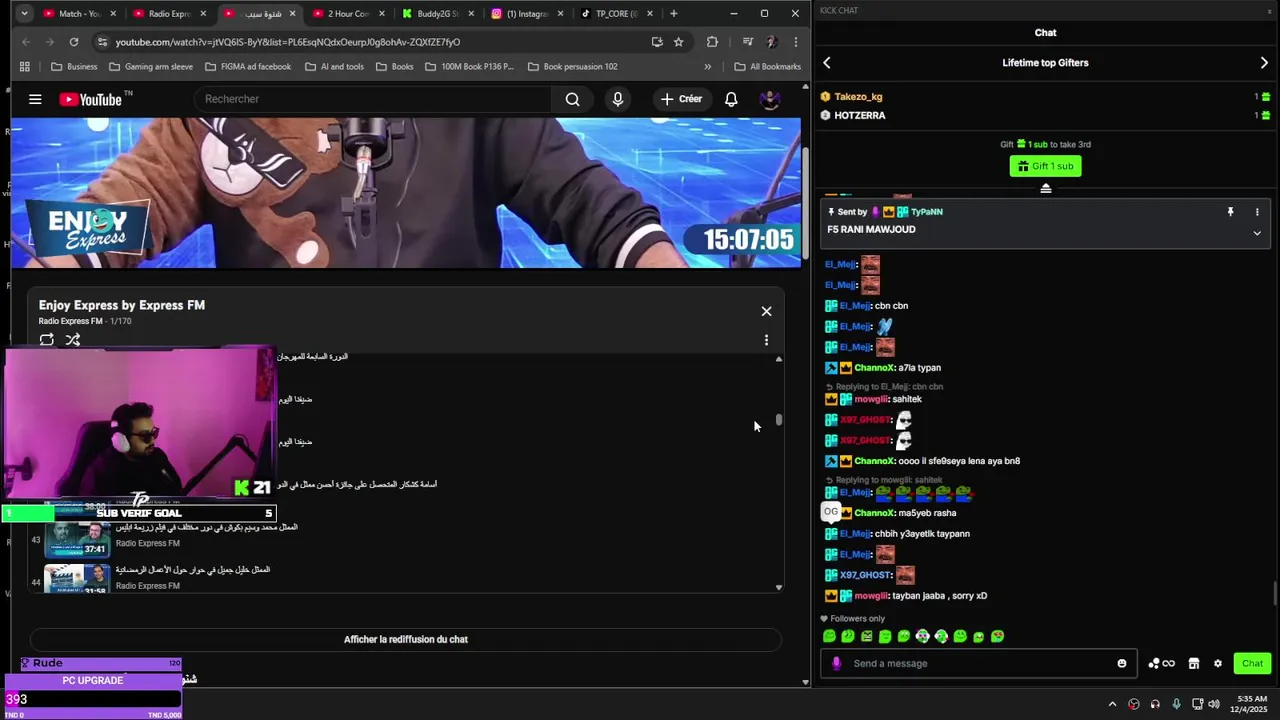Focus the YouTube Rechercher search field
Image resolution: width=1280 pixels, height=720 pixels.
[x=373, y=99]
